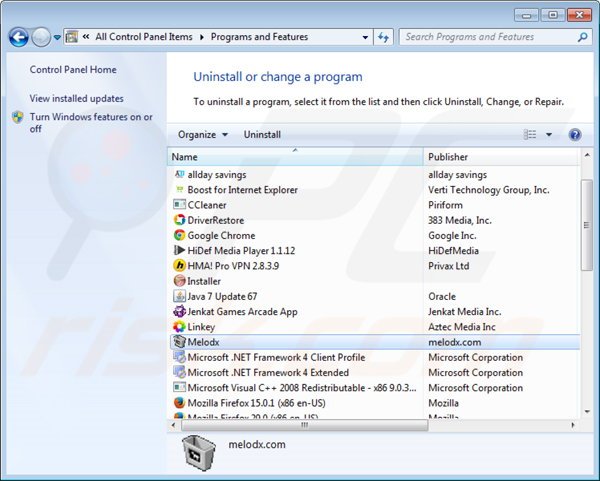Select the Melodx entry name
This screenshot has width=600, height=481.
click(203, 342)
